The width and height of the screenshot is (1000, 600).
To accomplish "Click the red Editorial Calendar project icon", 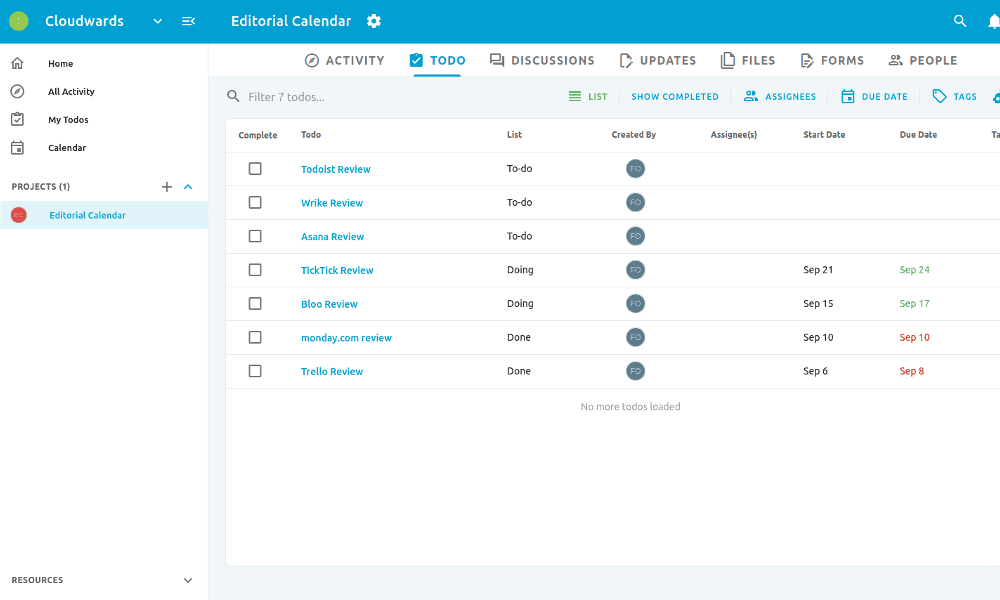I will point(18,215).
